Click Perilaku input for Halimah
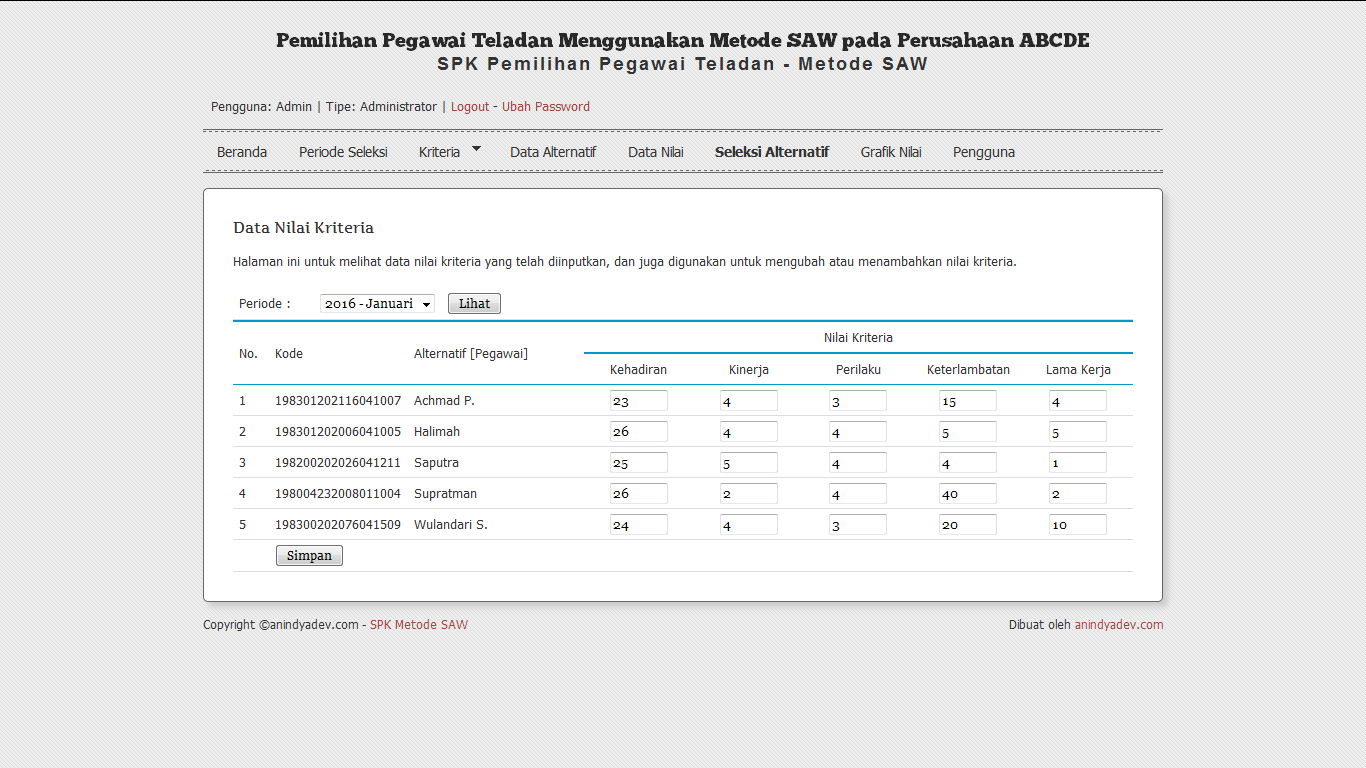The height and width of the screenshot is (768, 1366). (857, 432)
